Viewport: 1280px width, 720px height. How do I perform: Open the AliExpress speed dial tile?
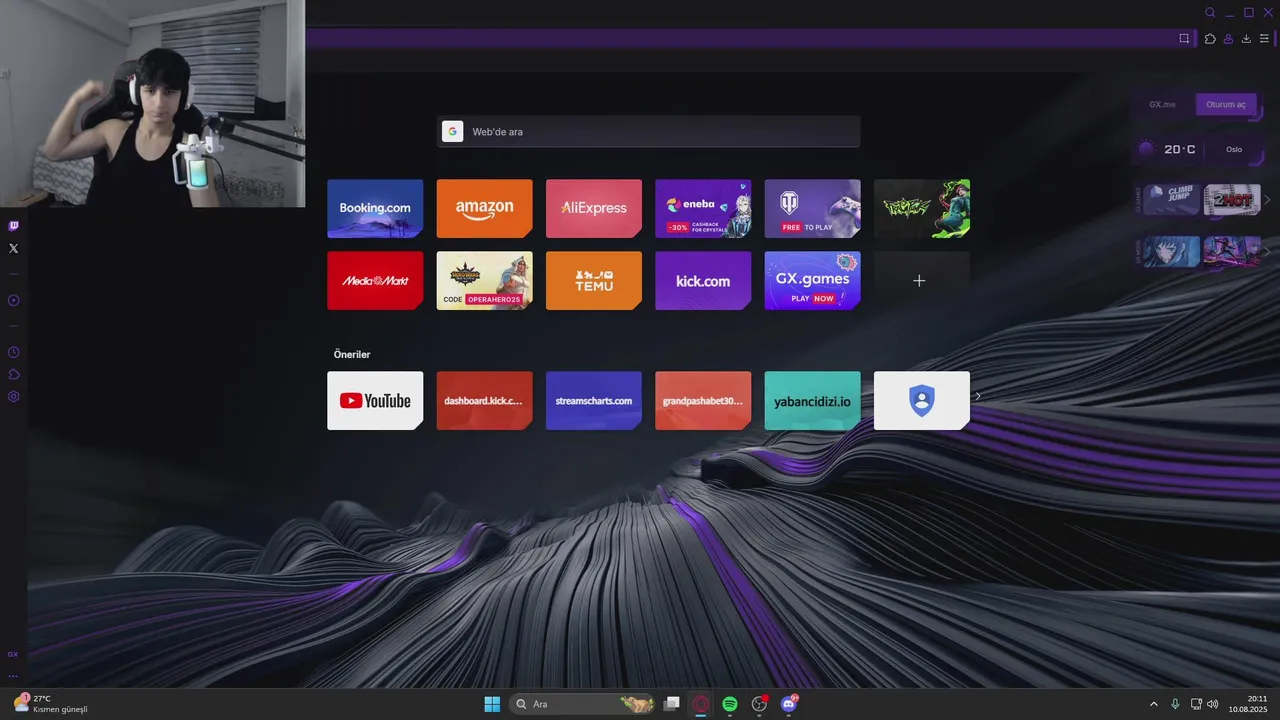click(594, 208)
